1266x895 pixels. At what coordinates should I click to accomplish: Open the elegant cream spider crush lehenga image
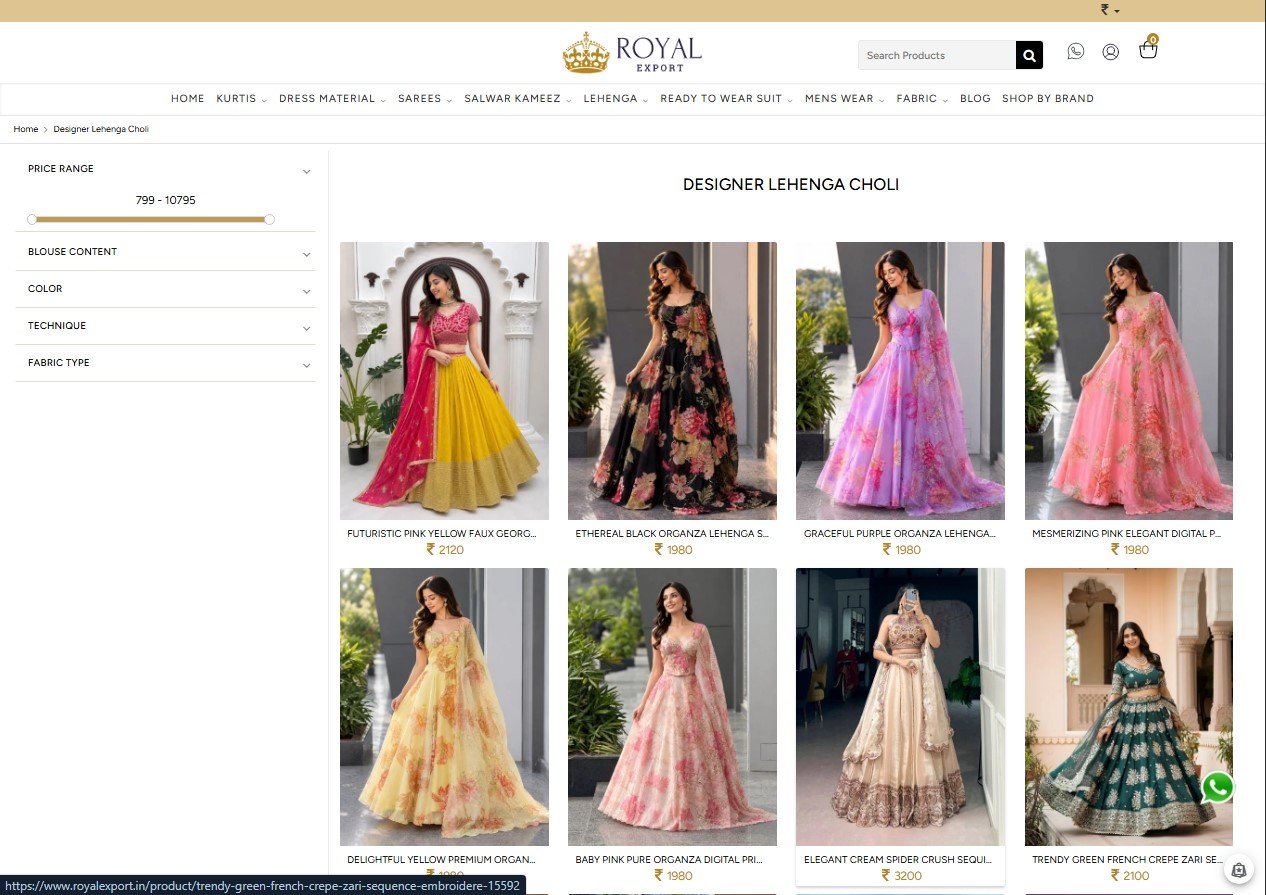point(900,707)
